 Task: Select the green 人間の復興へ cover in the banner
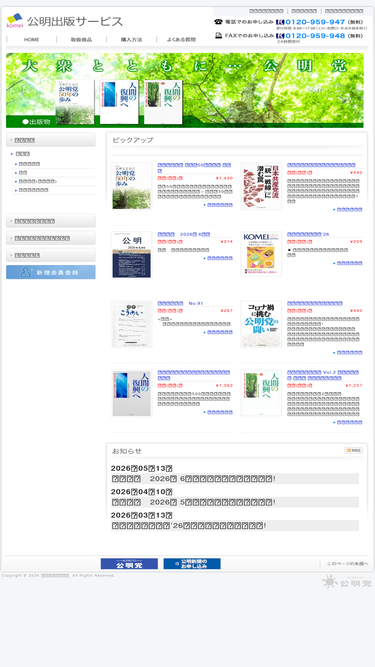[x=163, y=102]
